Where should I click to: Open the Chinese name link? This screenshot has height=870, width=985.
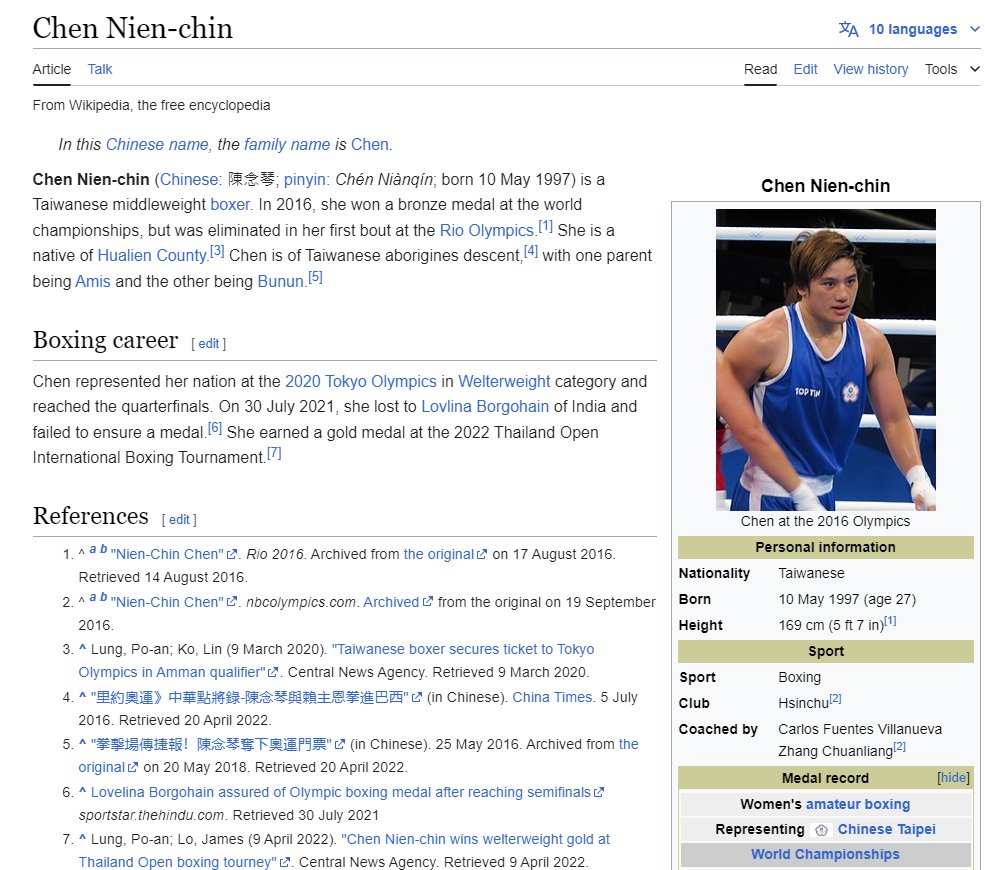(x=157, y=144)
